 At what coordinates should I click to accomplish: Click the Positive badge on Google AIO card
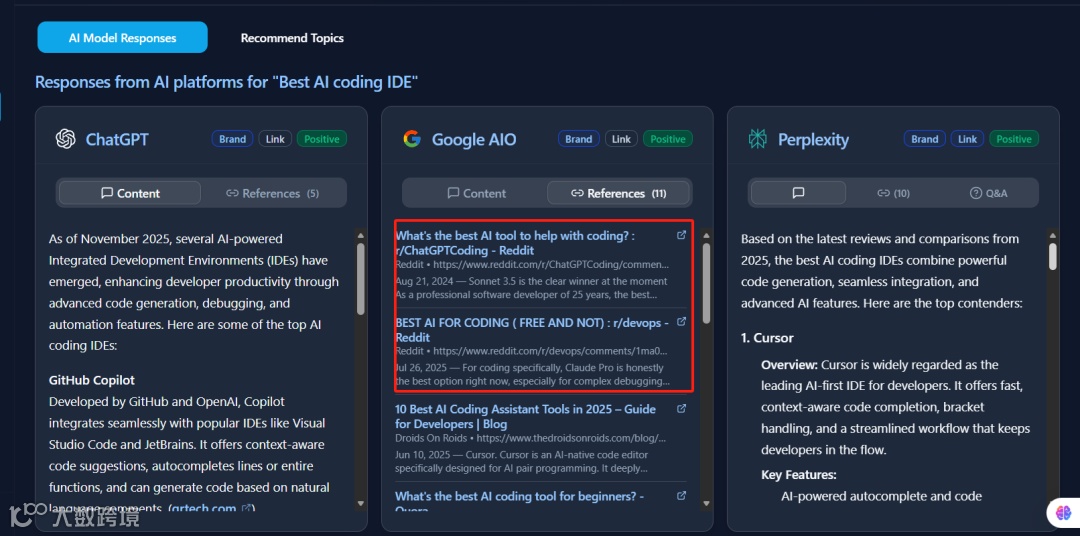668,139
